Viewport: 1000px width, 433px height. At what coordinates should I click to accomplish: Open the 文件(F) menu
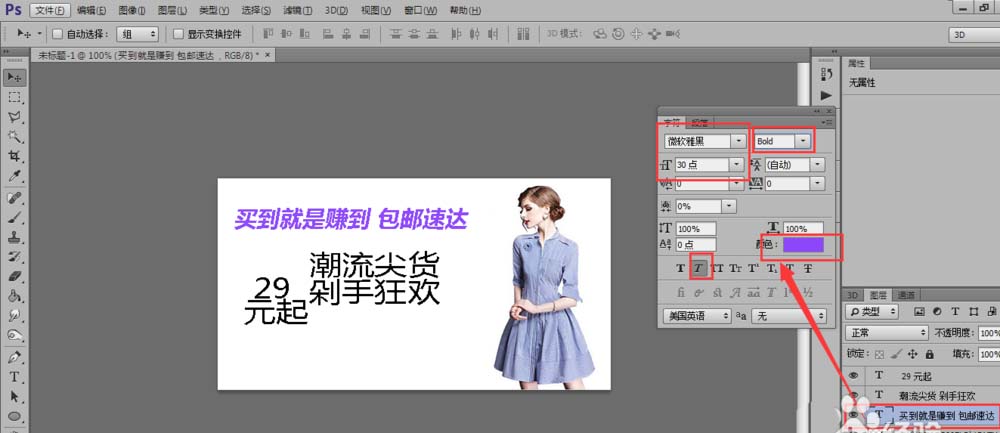[50, 11]
